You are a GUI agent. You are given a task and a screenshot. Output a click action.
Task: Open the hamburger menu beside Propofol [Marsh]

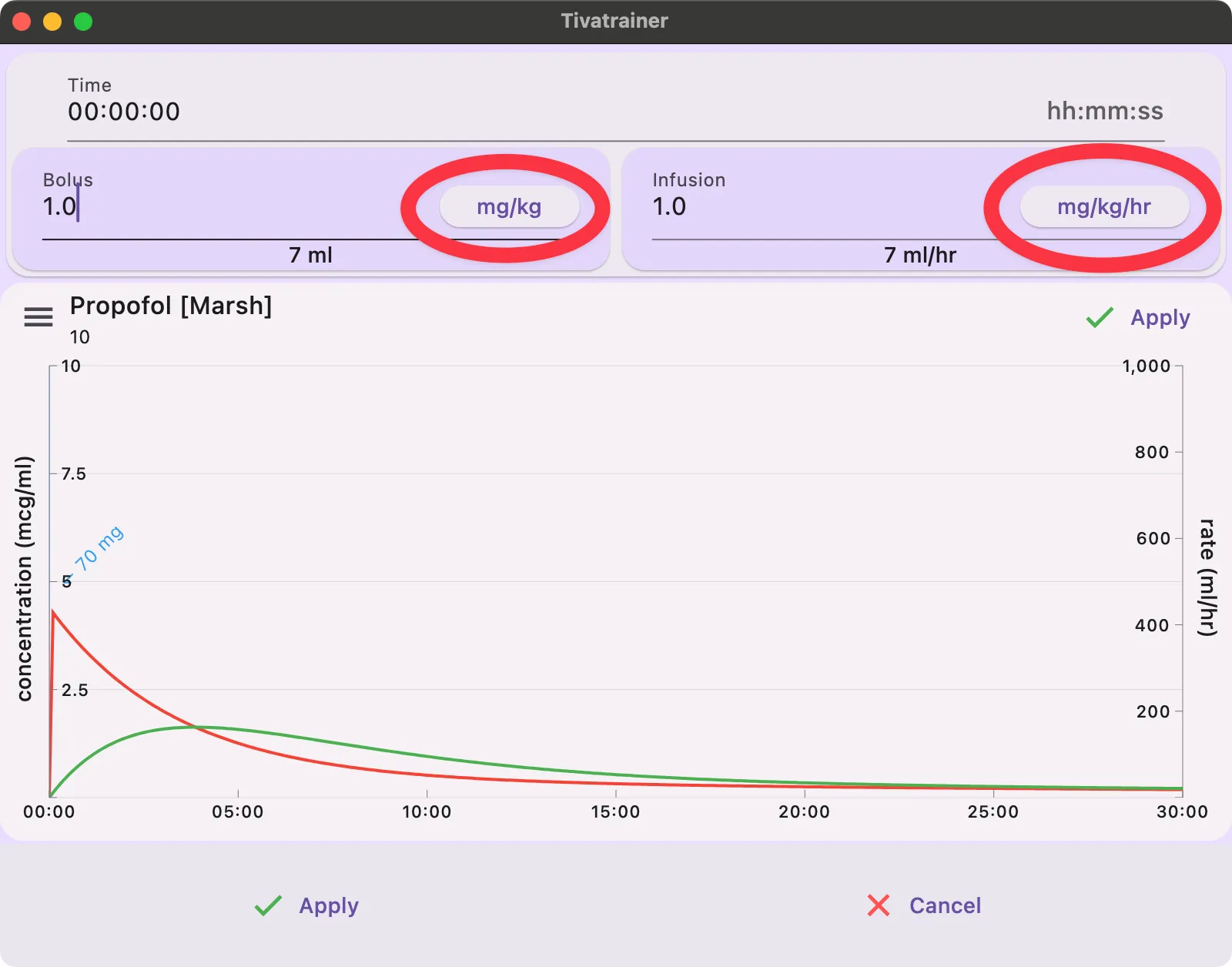[38, 317]
